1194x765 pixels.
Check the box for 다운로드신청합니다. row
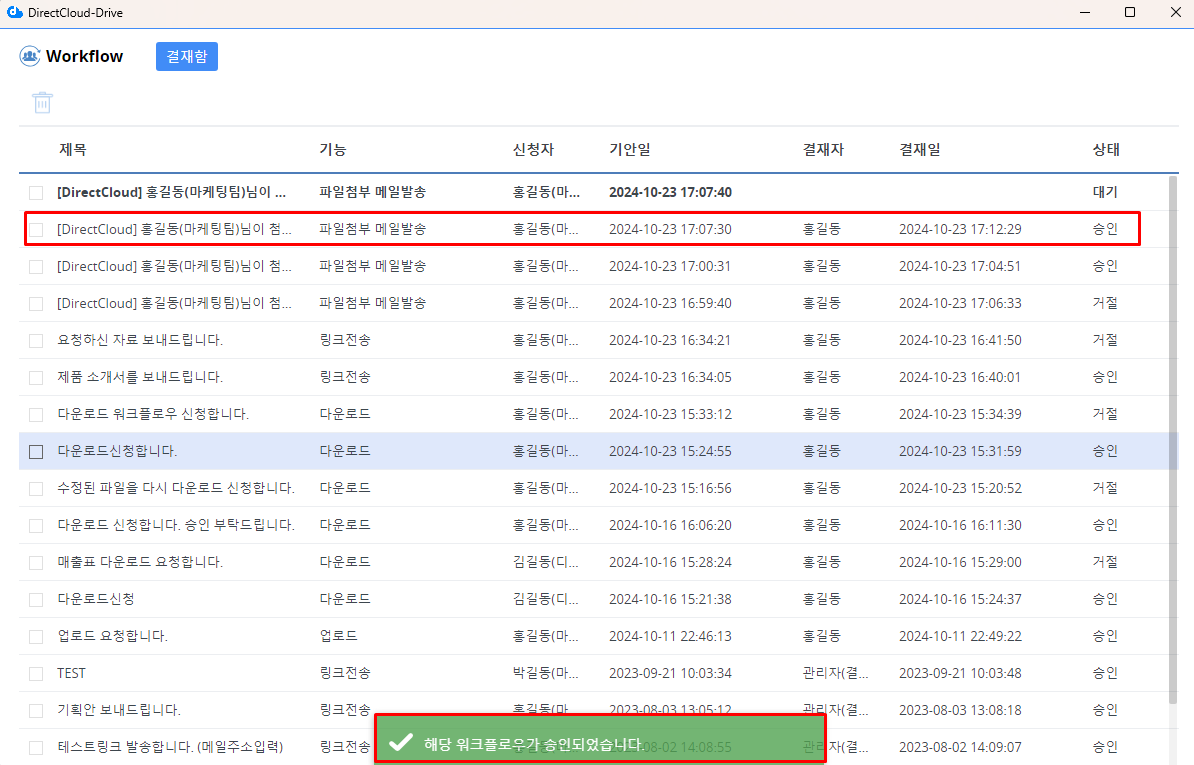tap(36, 451)
